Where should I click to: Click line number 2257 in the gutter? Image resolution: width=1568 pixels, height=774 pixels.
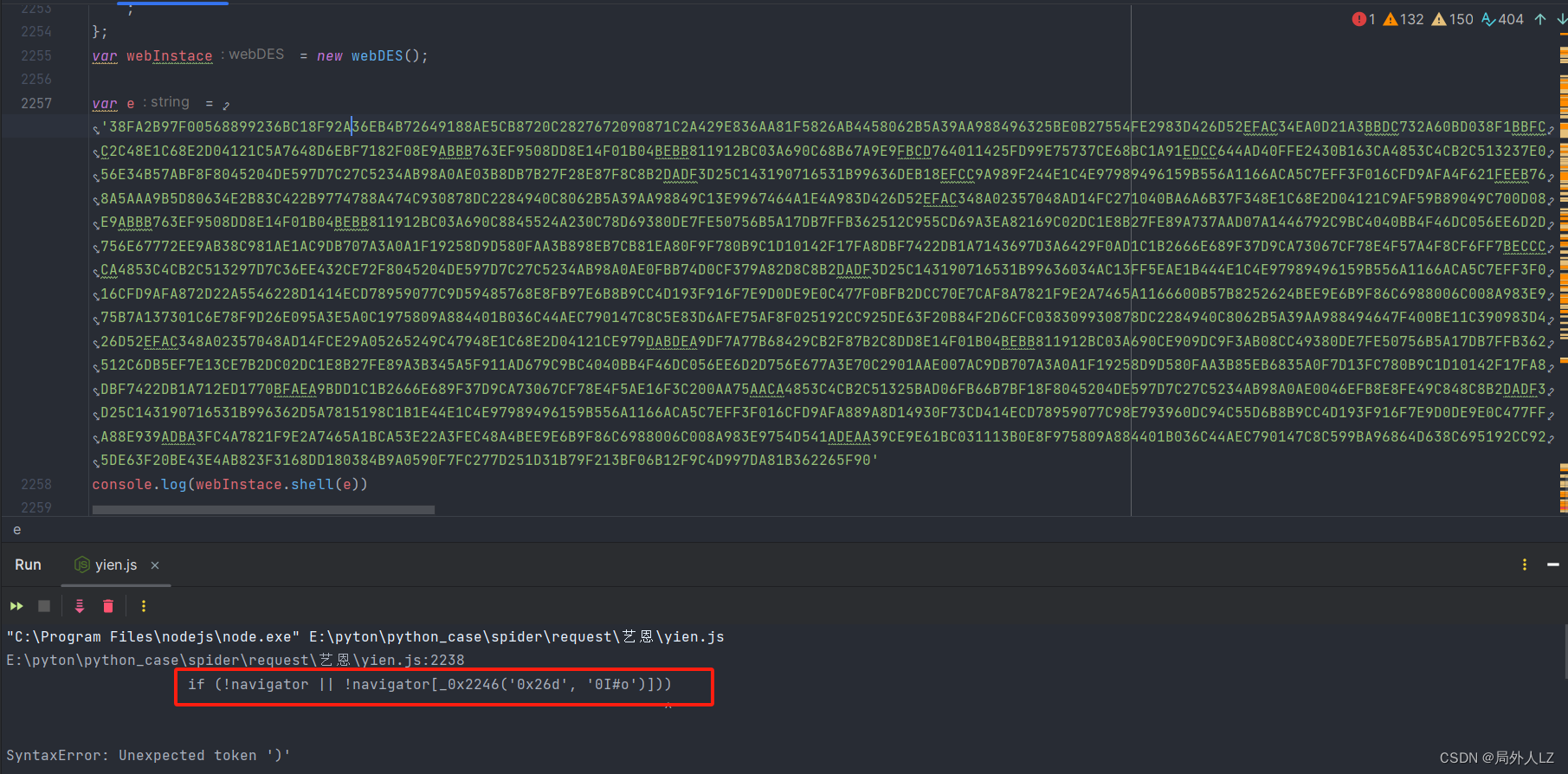[36, 103]
